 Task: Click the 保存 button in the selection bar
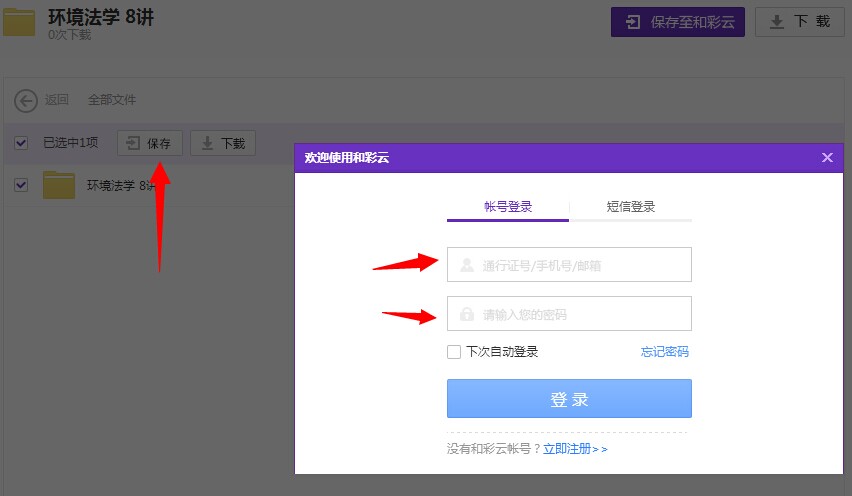(150, 143)
